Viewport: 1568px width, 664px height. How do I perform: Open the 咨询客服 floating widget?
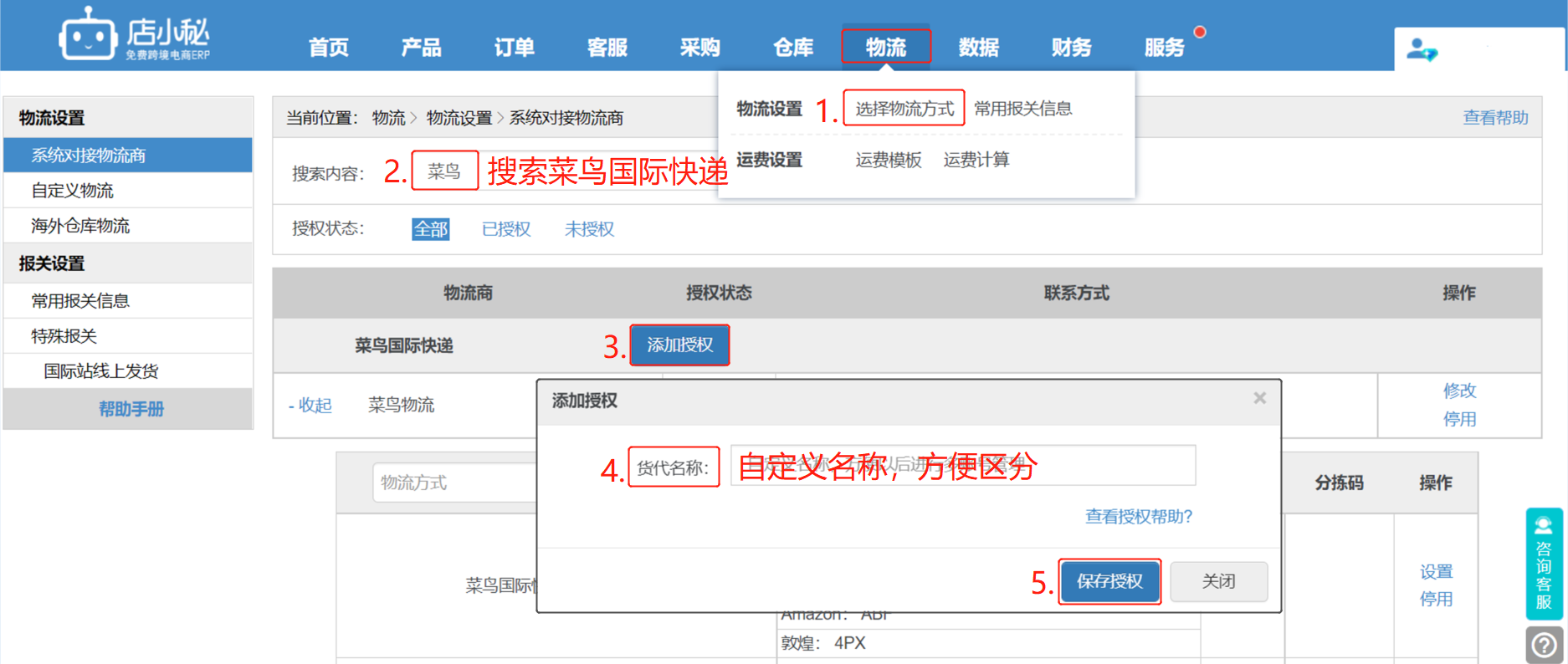tap(1544, 564)
